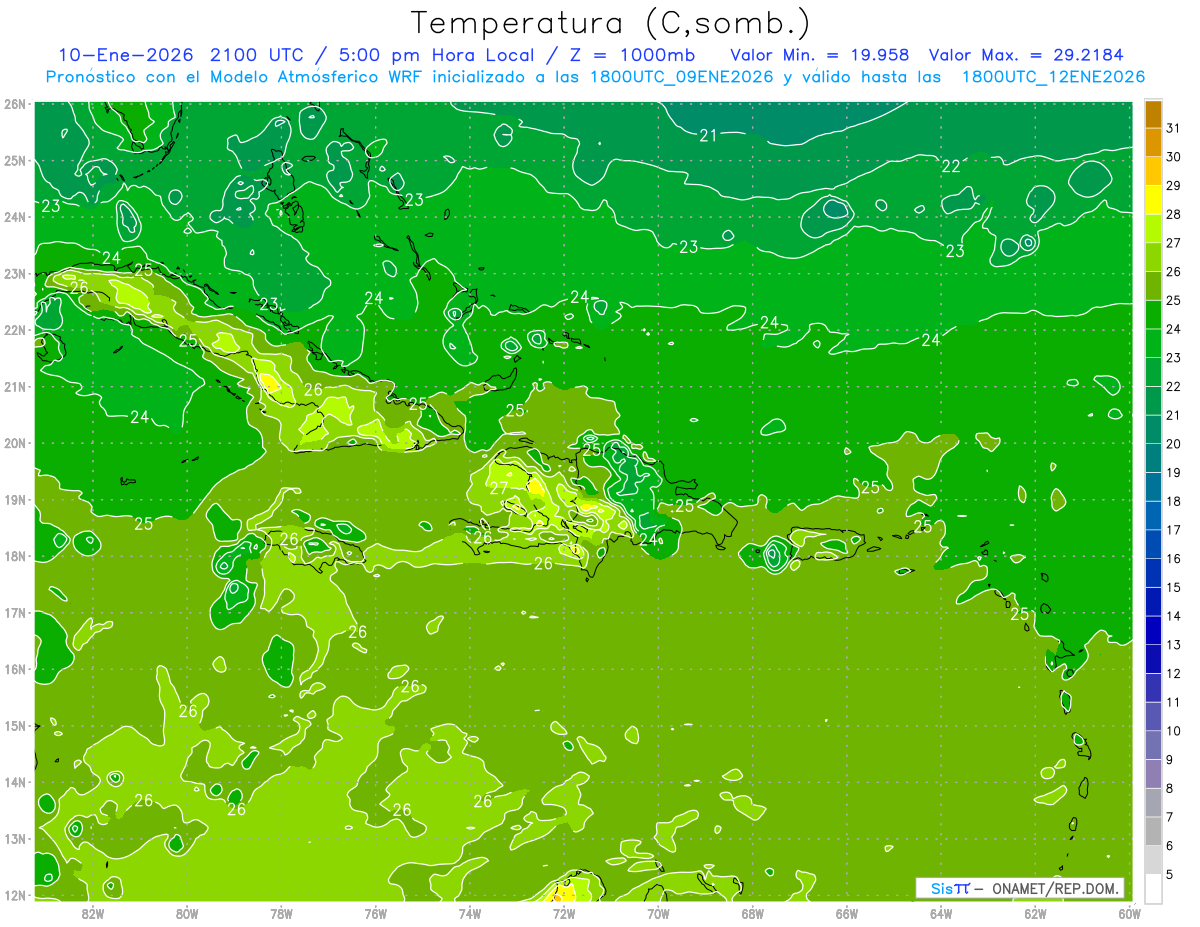1200x927 pixels.
Task: Click the 26N latitude axis label
Action: (17, 104)
